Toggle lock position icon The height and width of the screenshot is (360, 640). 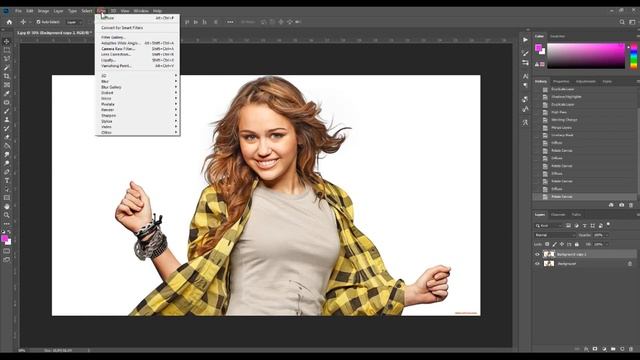pos(562,244)
